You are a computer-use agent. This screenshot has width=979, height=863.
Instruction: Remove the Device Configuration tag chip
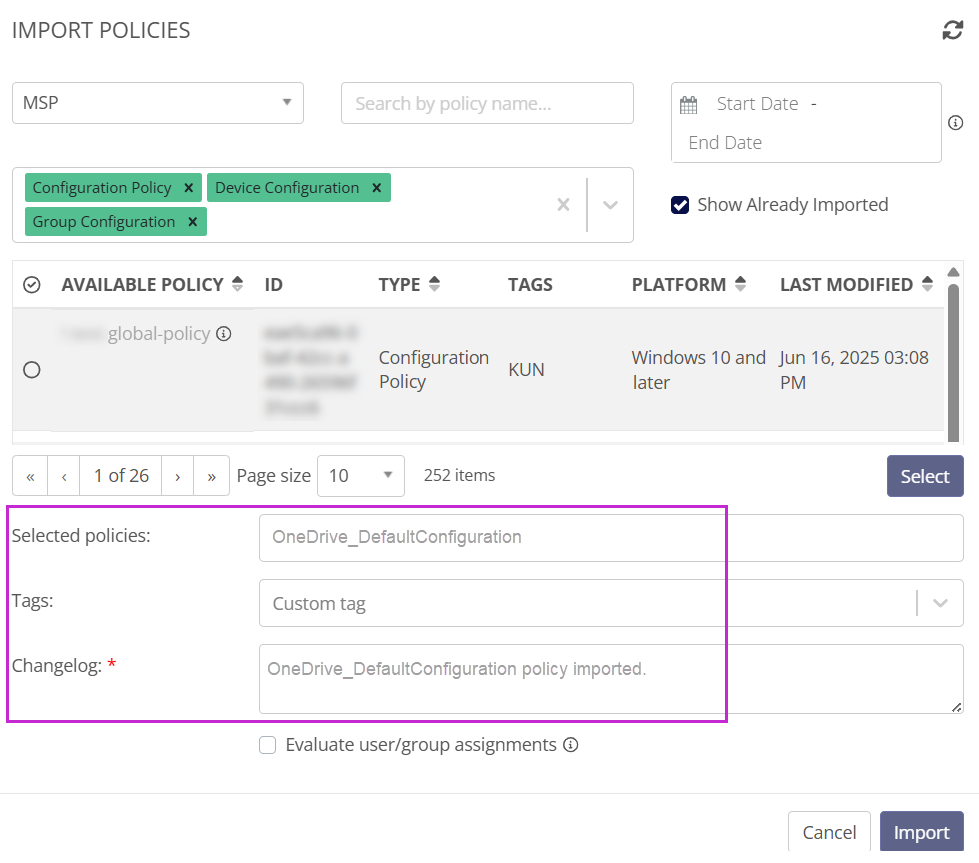click(376, 187)
